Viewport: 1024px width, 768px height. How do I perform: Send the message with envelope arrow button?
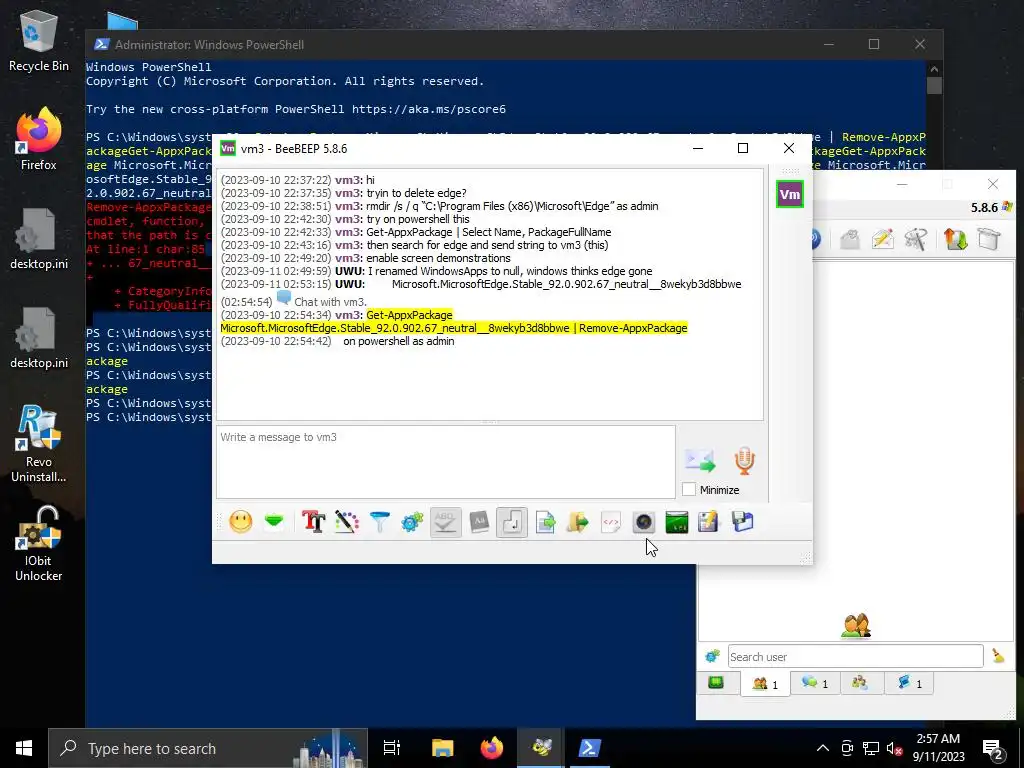coord(700,460)
